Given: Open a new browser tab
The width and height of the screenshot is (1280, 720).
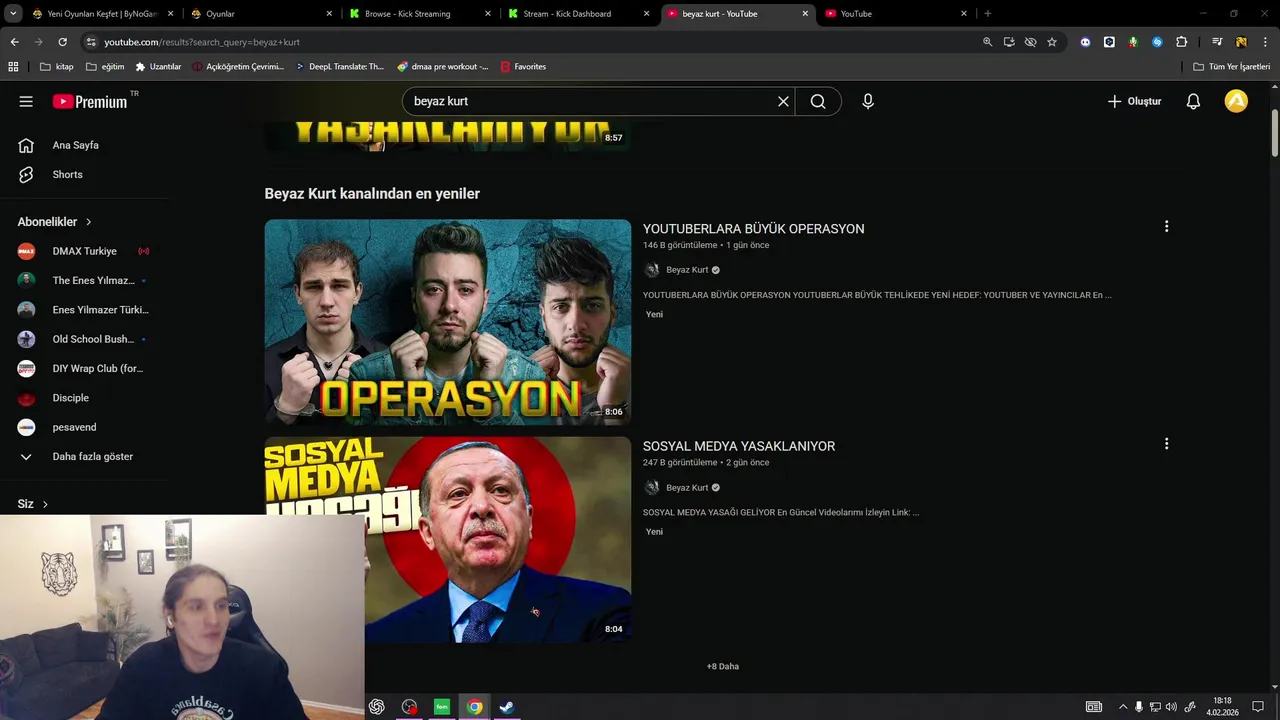Looking at the screenshot, I should point(988,14).
